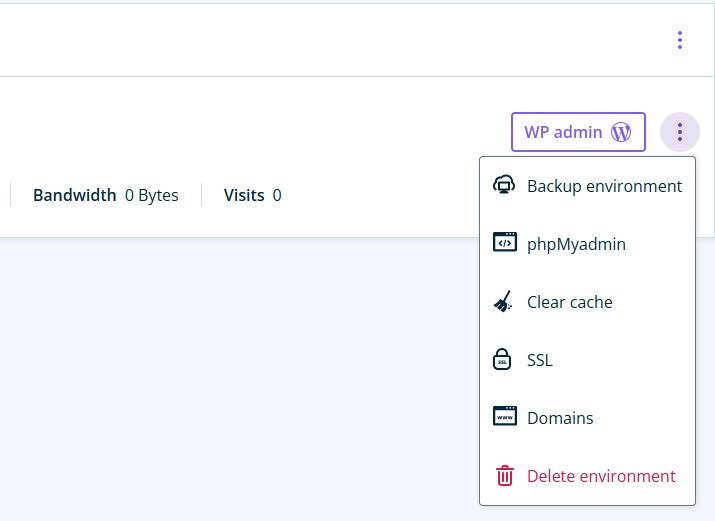Open phpMyadmin from the menu
Viewport: 715px width, 521px height.
587,244
